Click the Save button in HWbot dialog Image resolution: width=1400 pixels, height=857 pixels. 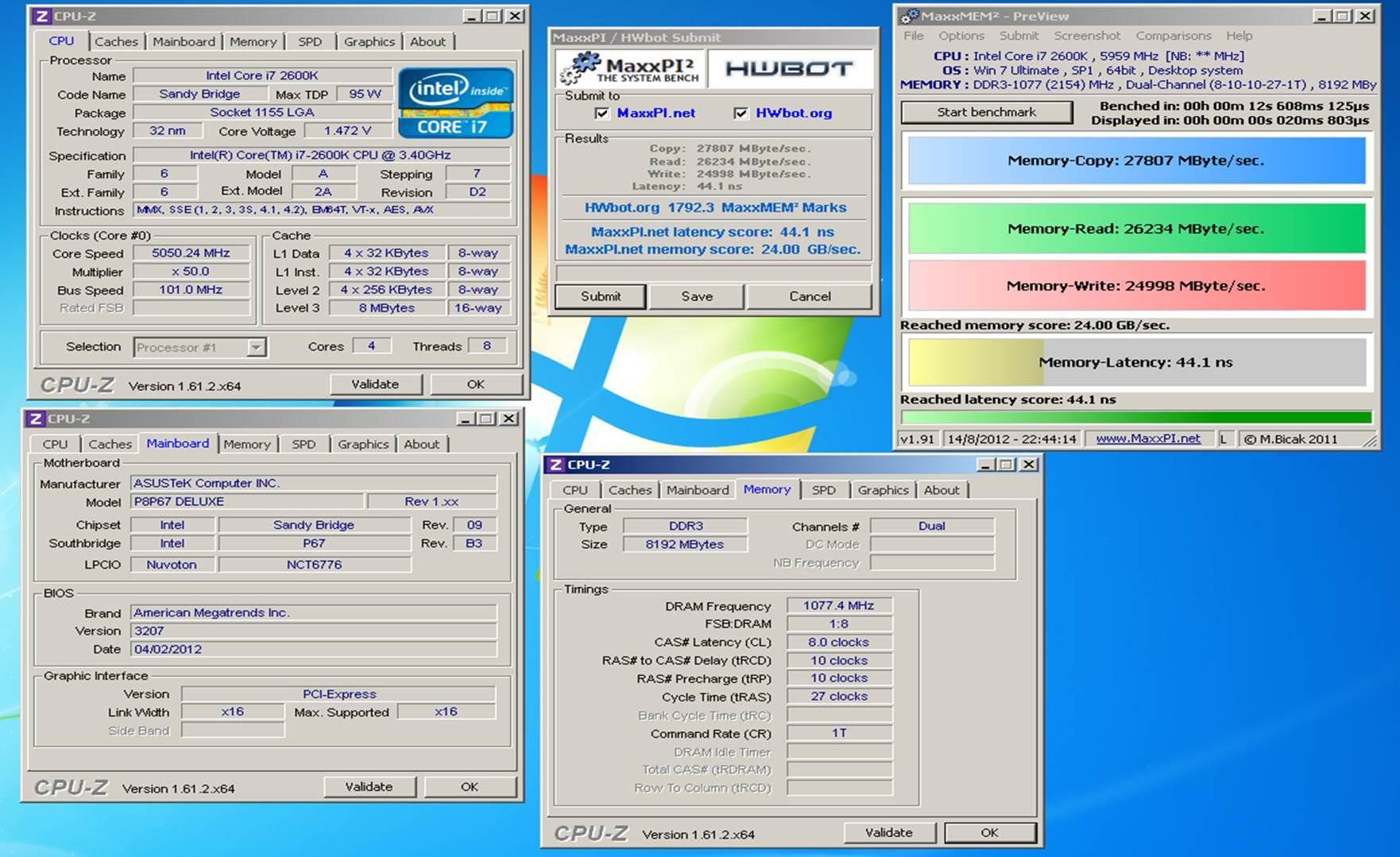point(697,296)
